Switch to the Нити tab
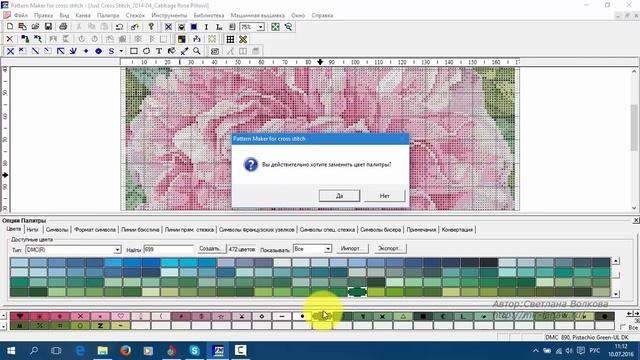The image size is (640, 360). click(32, 230)
